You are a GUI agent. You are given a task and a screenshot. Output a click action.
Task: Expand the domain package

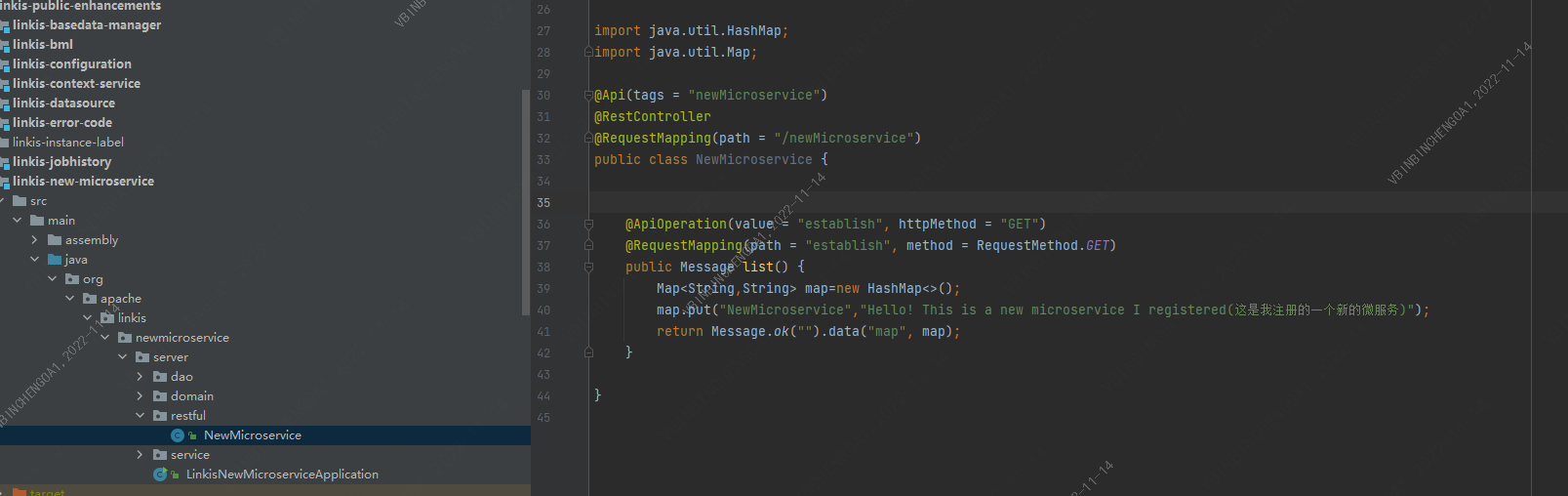(x=141, y=396)
